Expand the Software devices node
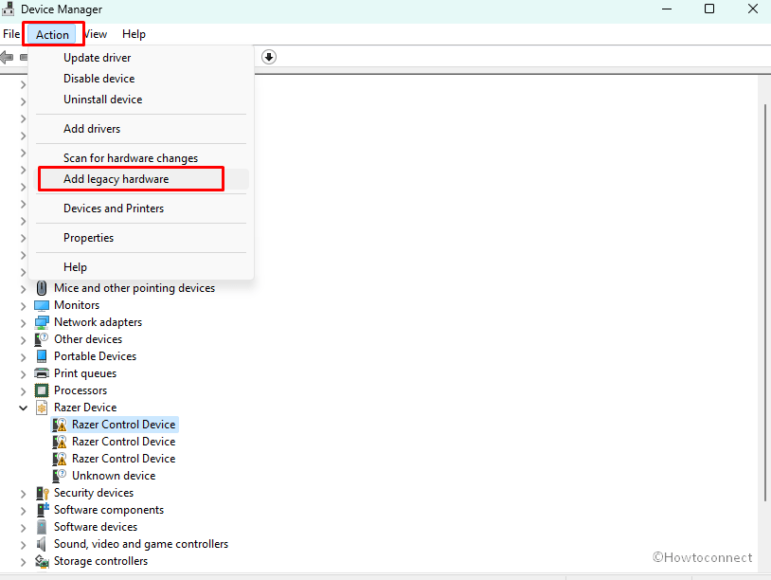771x580 pixels. click(23, 528)
